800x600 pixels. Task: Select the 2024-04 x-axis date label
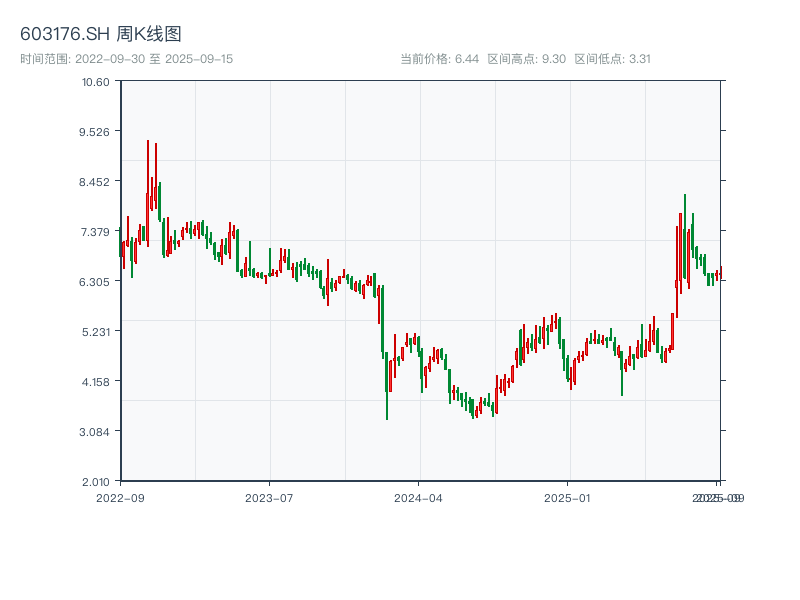click(419, 497)
